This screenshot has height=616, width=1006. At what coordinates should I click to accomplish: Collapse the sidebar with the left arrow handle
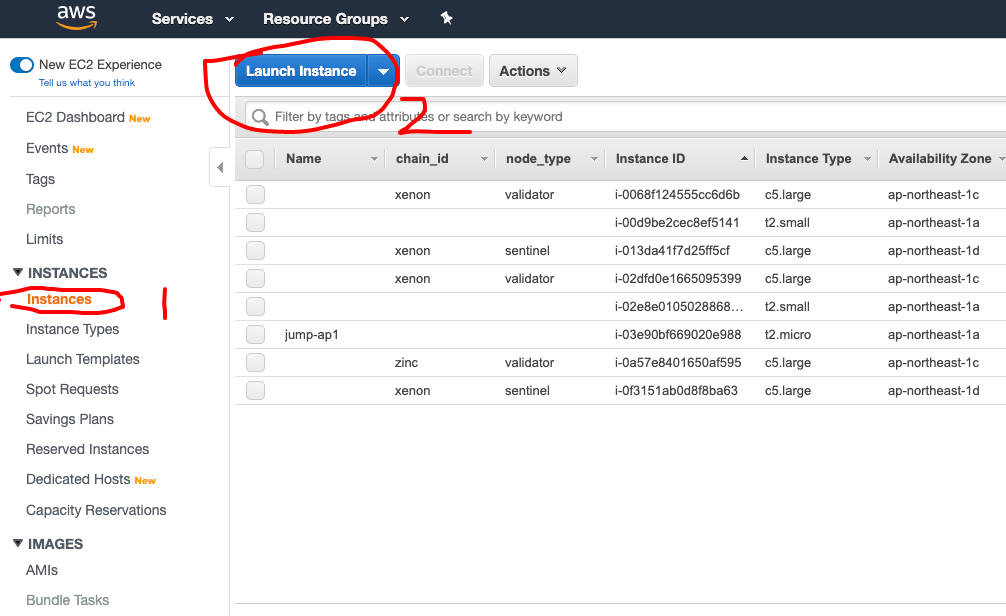coord(220,167)
